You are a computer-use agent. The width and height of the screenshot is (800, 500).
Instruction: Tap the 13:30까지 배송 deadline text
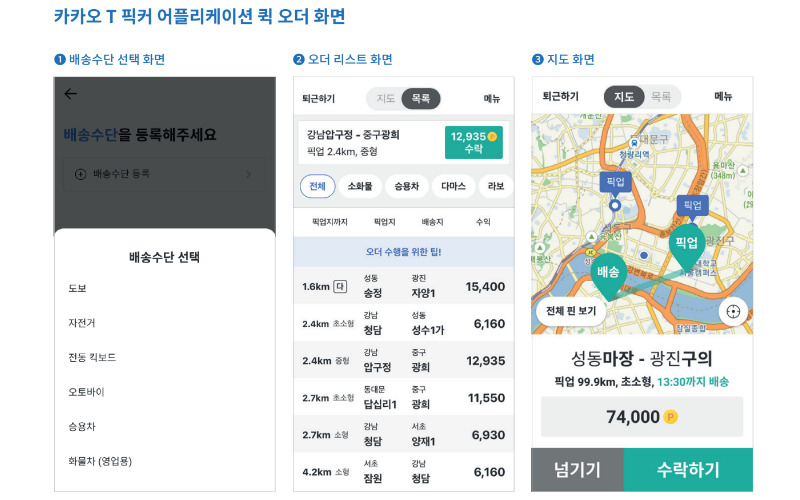click(693, 382)
